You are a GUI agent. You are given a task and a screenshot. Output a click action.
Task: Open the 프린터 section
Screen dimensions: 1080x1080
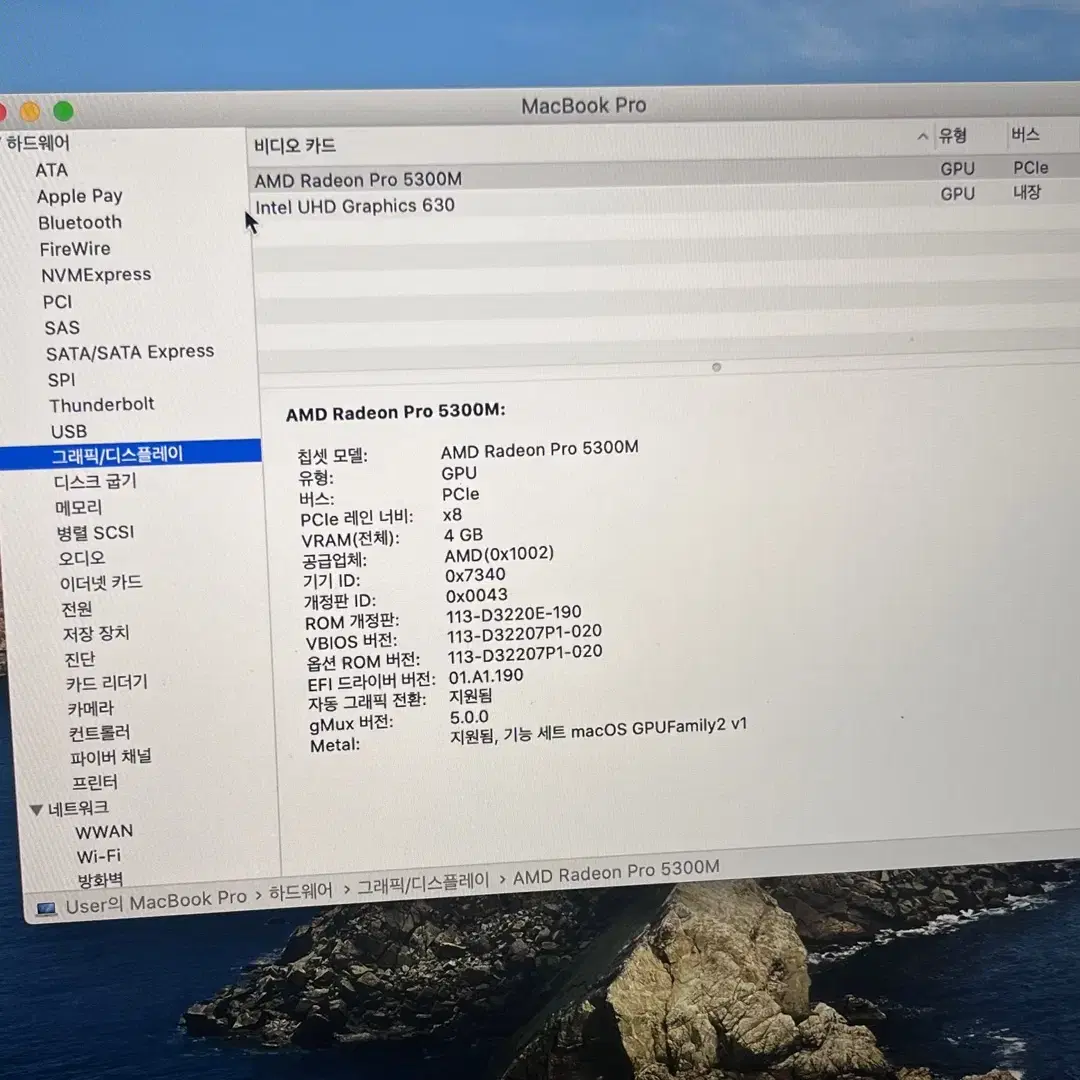pyautogui.click(x=94, y=782)
